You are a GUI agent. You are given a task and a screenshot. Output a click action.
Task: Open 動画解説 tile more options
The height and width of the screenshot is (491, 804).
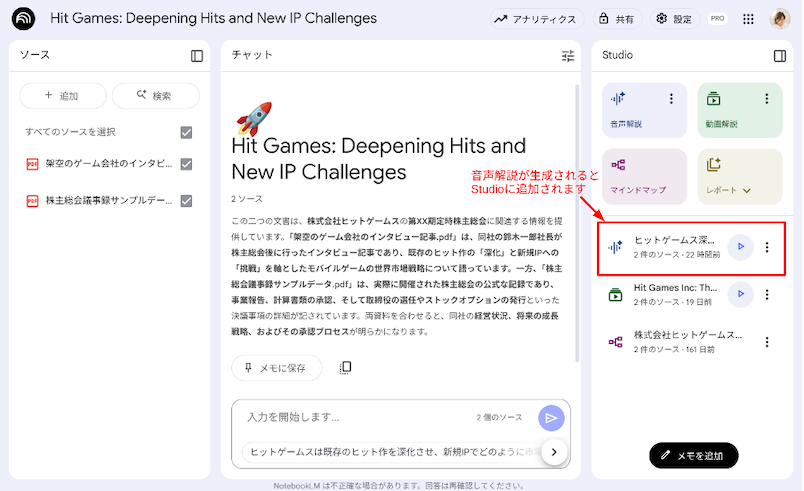(767, 99)
